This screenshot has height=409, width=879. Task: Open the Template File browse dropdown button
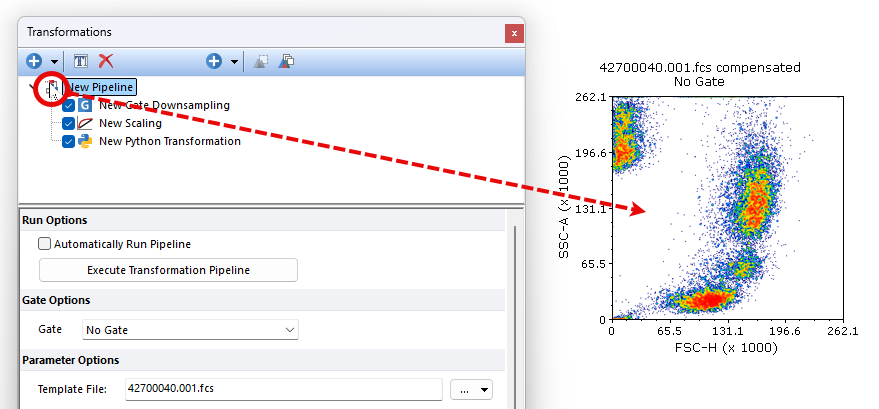click(472, 390)
